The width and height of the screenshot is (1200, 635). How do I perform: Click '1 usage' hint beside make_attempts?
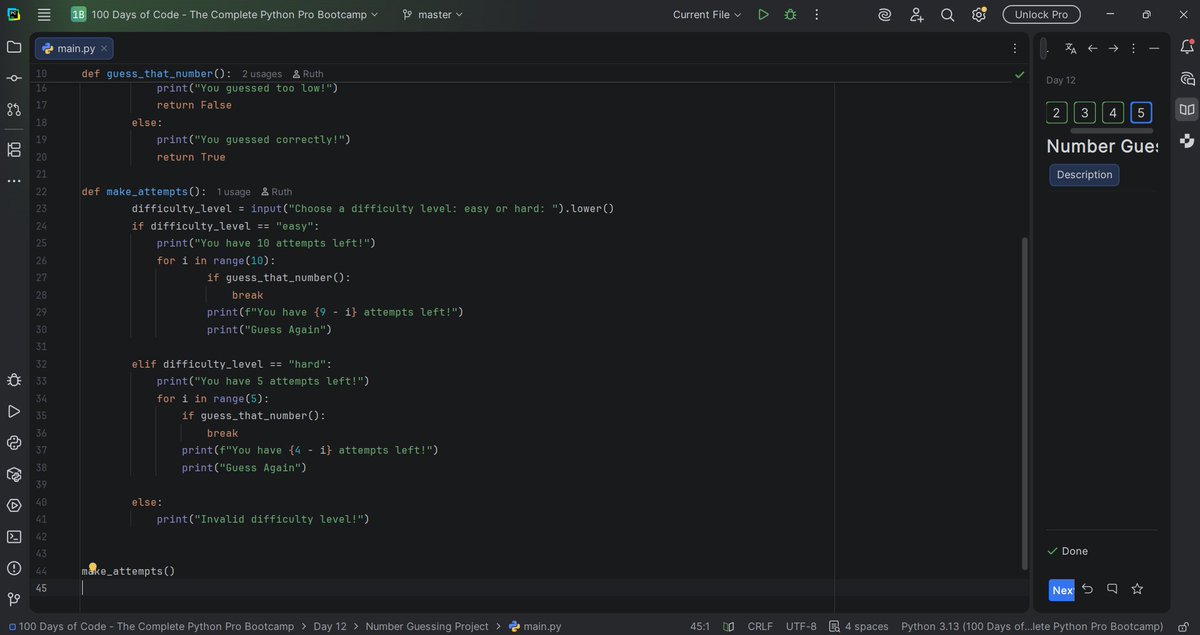coord(234,191)
